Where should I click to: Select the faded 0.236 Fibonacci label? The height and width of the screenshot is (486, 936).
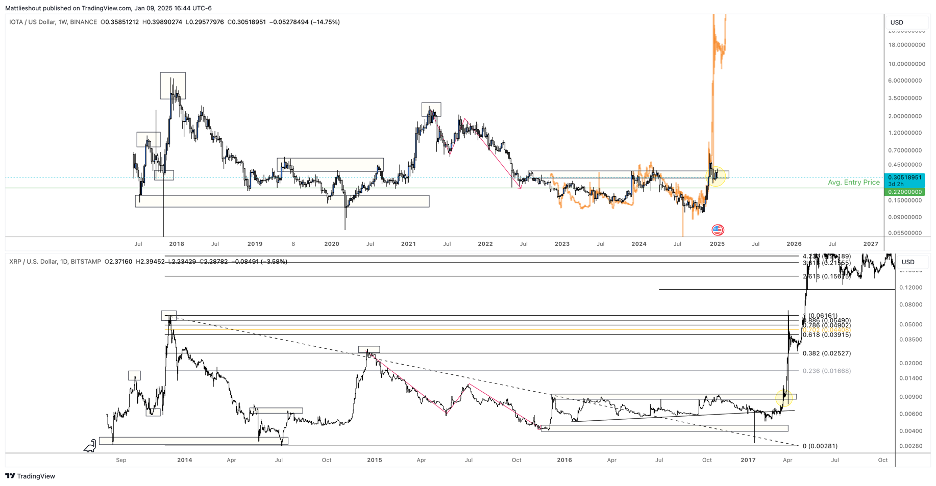click(x=827, y=371)
